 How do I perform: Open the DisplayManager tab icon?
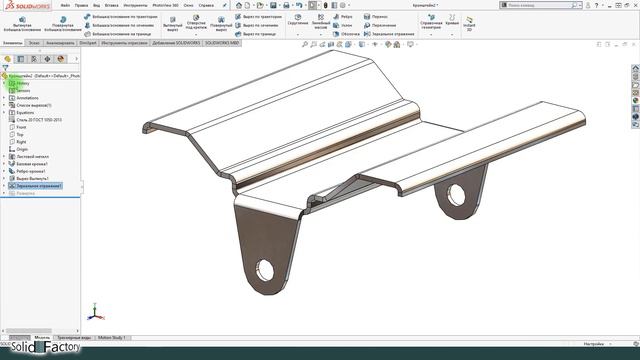click(x=61, y=59)
